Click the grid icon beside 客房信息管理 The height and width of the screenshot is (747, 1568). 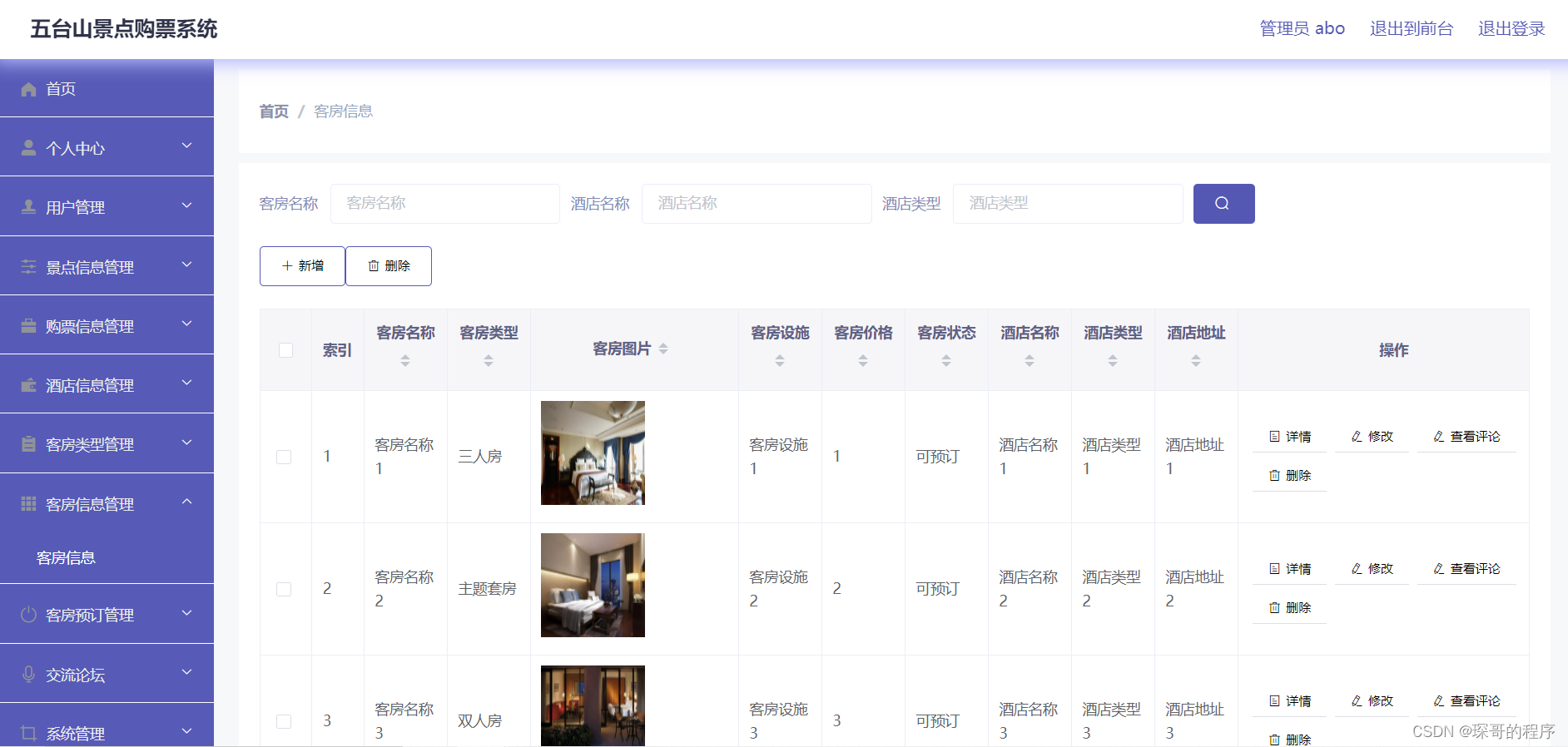pos(28,504)
